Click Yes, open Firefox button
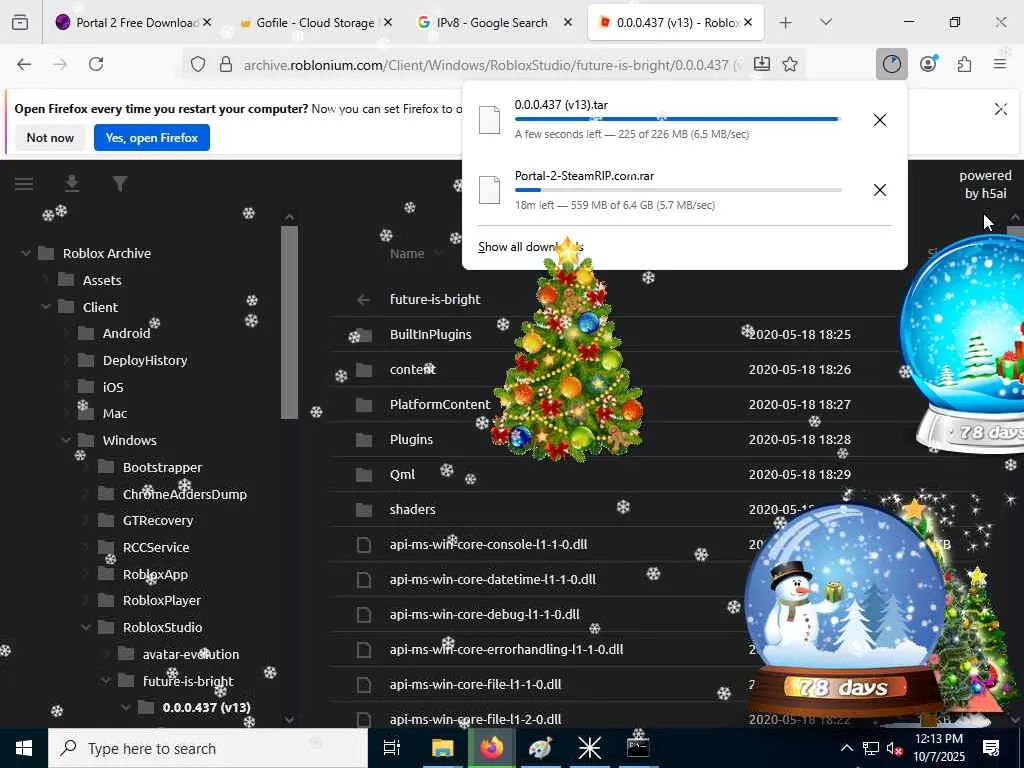Image resolution: width=1024 pixels, height=768 pixels. coord(152,138)
